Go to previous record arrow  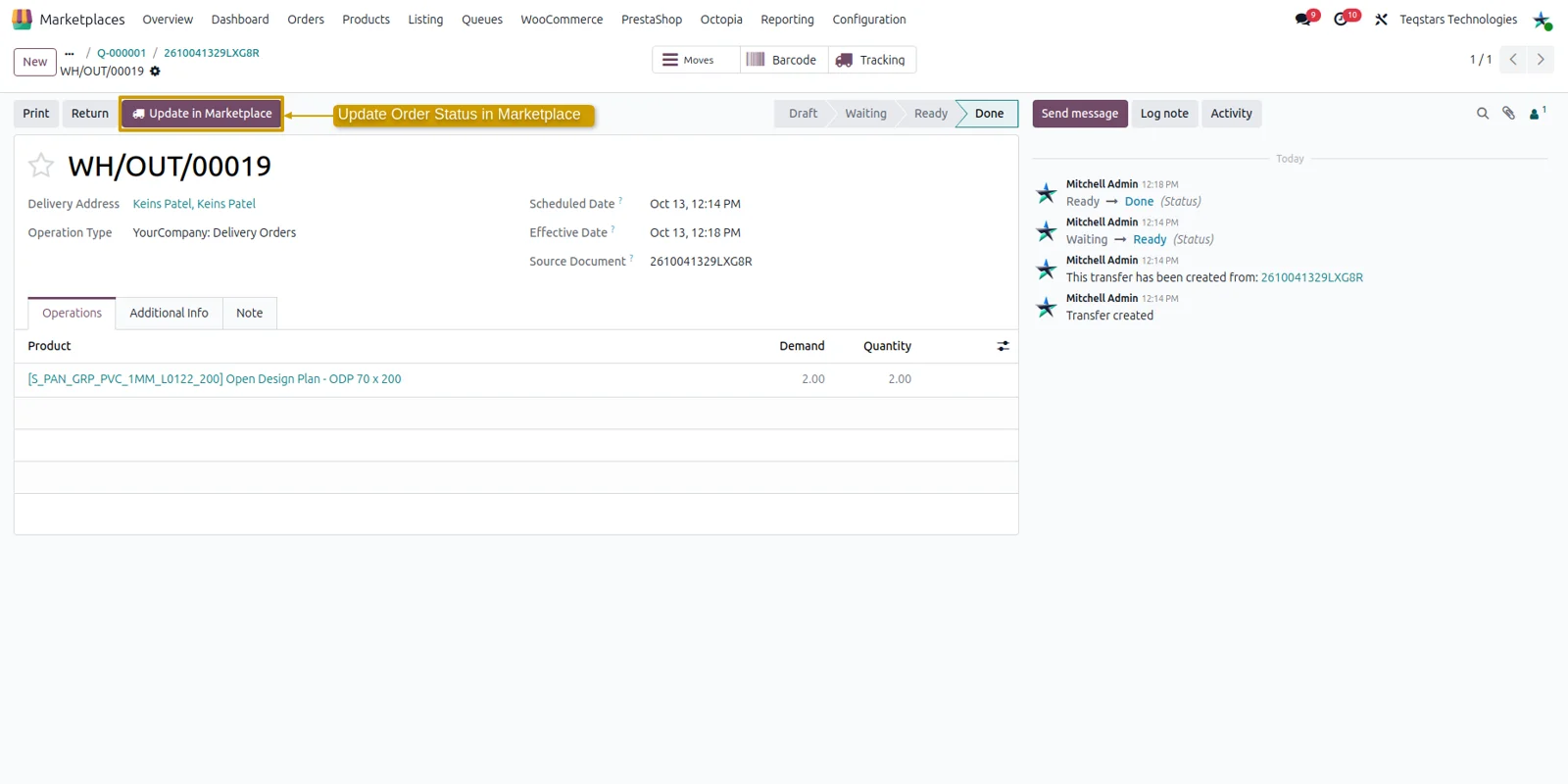(x=1513, y=60)
